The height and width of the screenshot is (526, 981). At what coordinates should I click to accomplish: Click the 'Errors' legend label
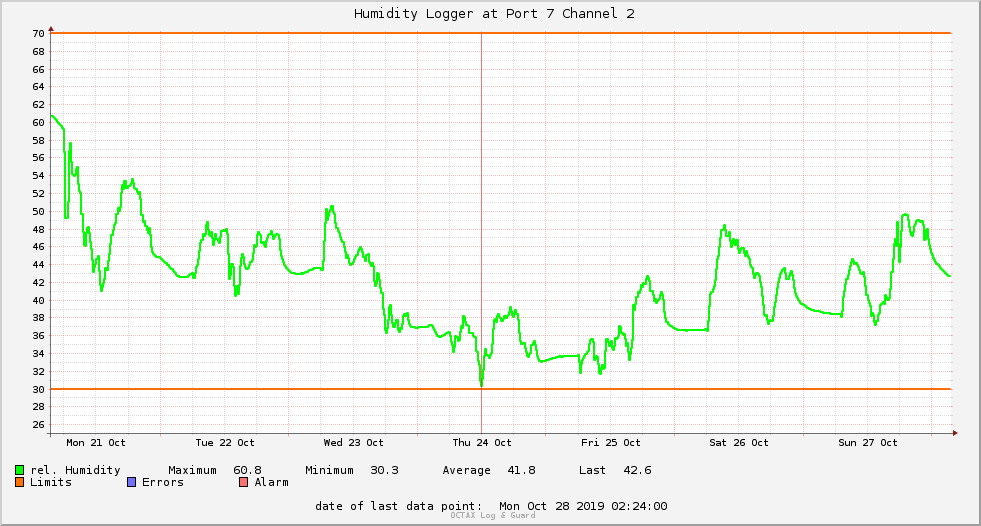[163, 482]
